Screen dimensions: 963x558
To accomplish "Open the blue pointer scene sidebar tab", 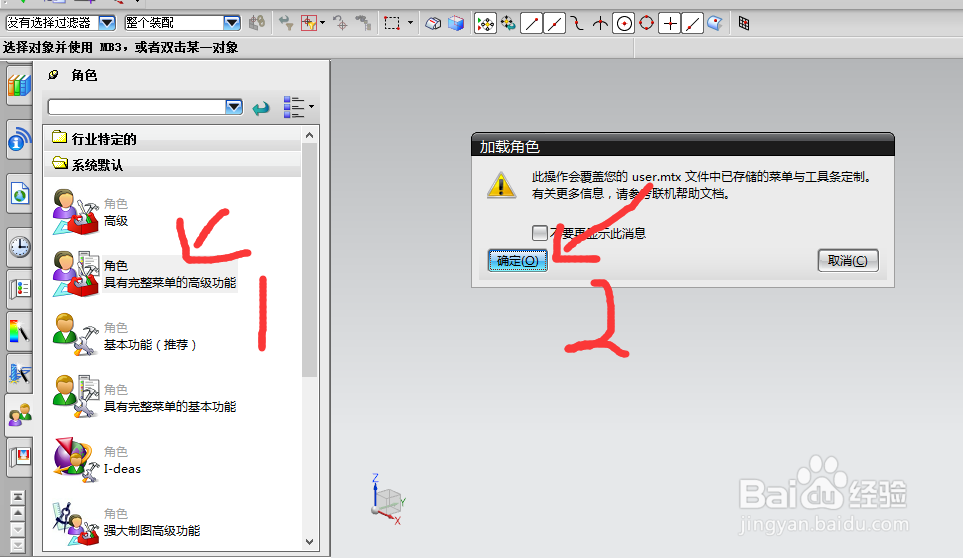I will [19, 373].
